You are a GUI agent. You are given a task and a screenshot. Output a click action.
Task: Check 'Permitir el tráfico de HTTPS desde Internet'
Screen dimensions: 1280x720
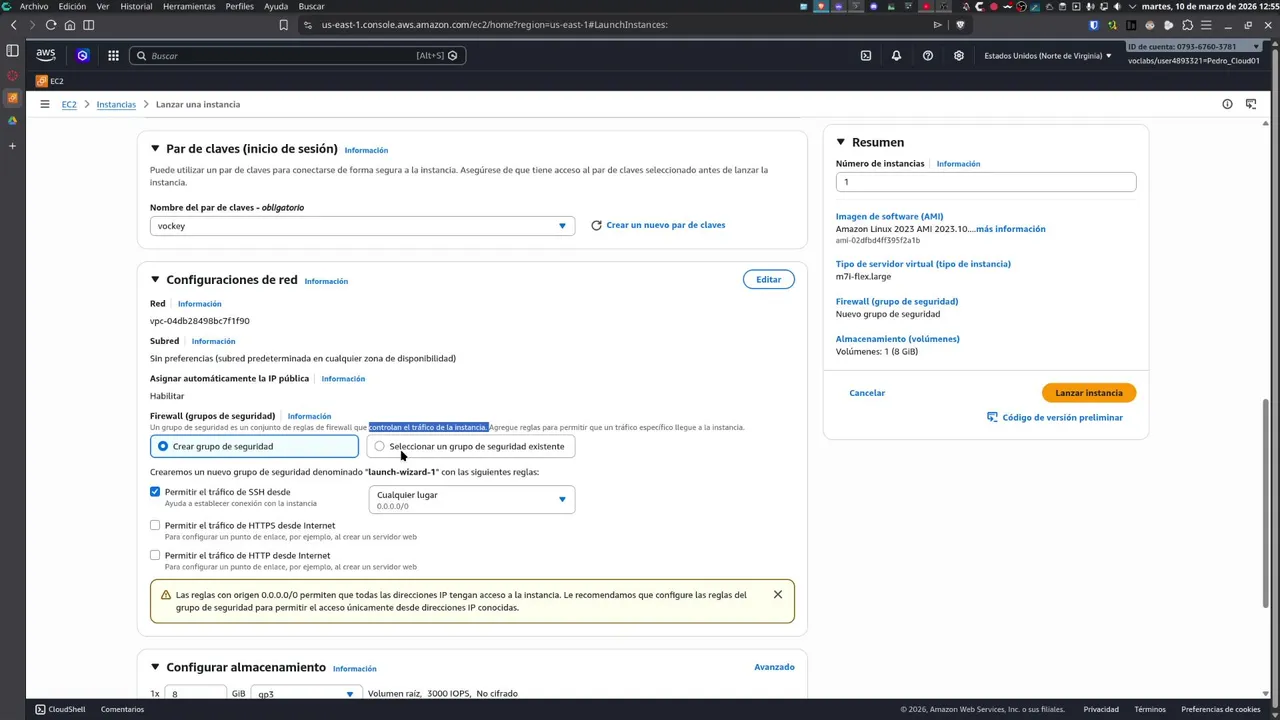[155, 525]
